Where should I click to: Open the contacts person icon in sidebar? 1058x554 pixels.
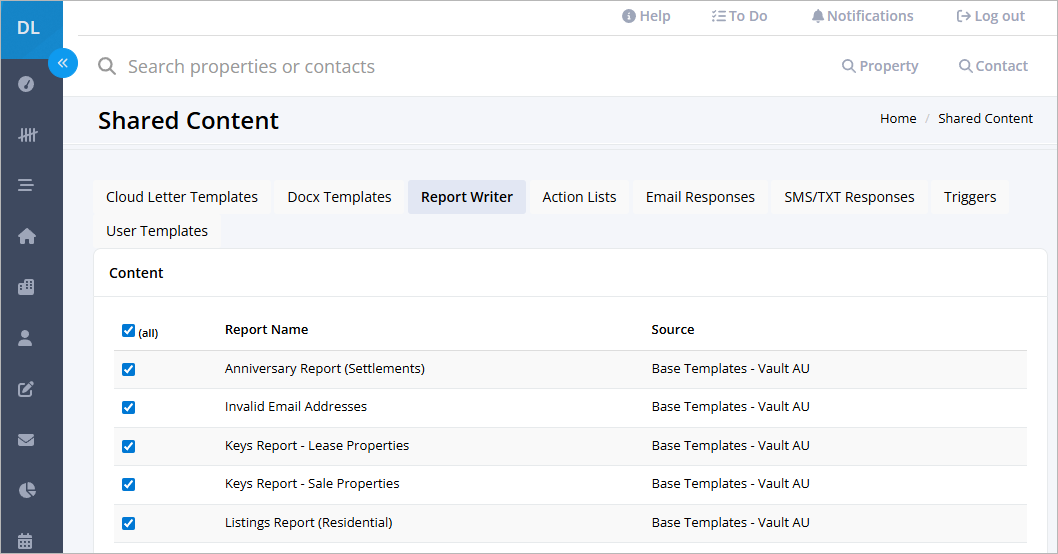[x=25, y=337]
